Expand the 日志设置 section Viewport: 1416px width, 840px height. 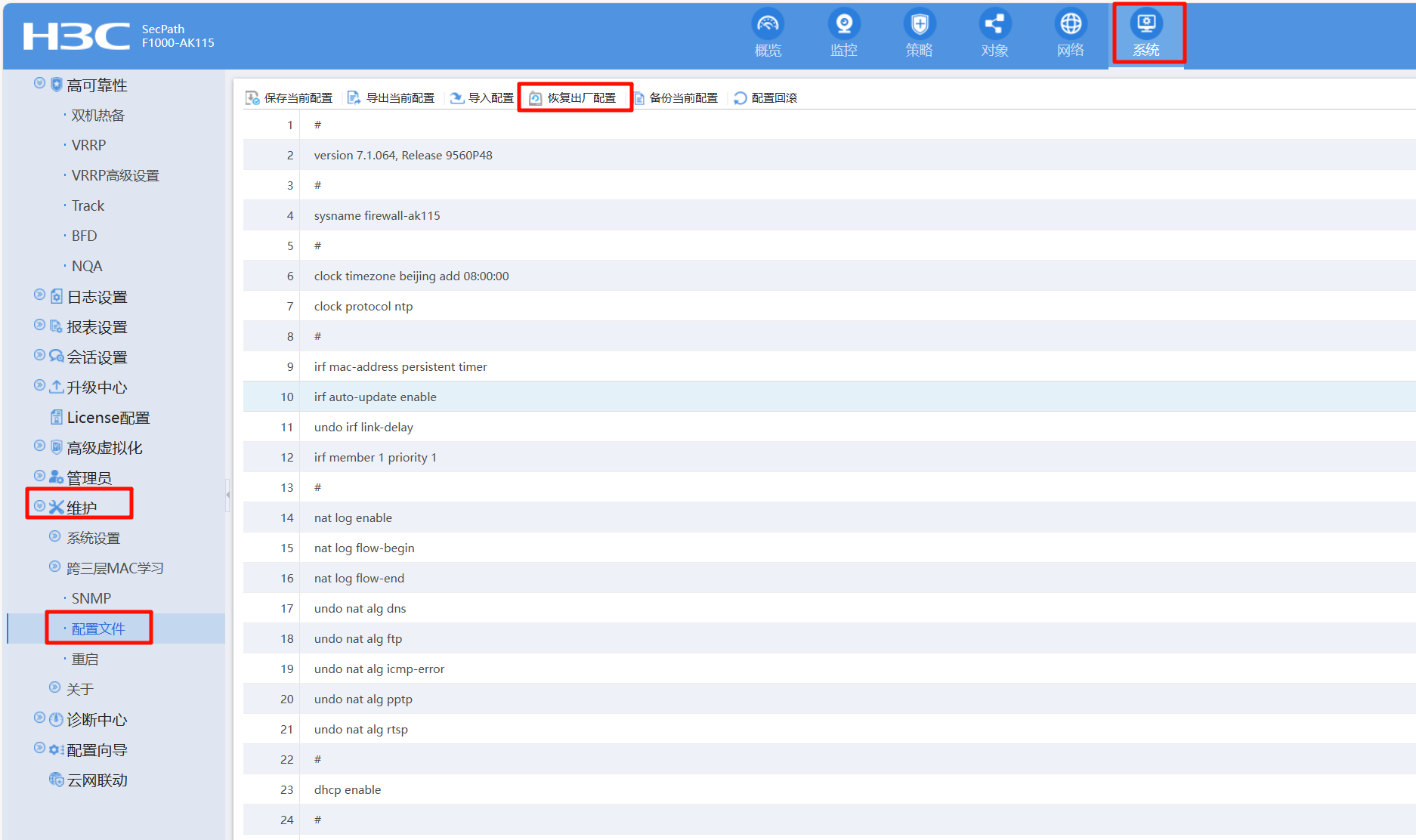click(x=39, y=295)
